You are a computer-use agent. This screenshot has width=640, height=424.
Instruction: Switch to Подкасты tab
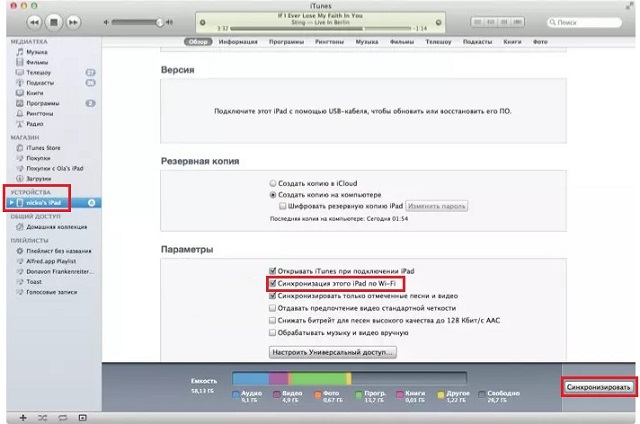pyautogui.click(x=477, y=42)
